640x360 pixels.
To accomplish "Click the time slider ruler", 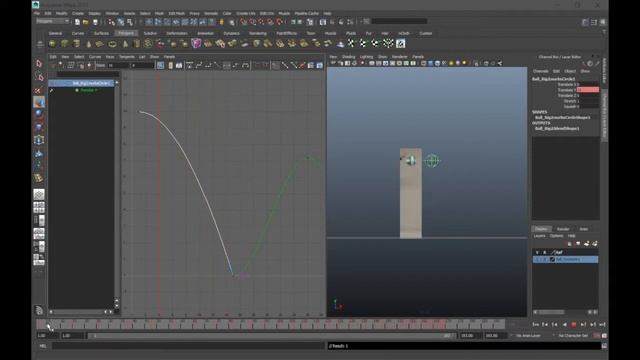I will 271,324.
